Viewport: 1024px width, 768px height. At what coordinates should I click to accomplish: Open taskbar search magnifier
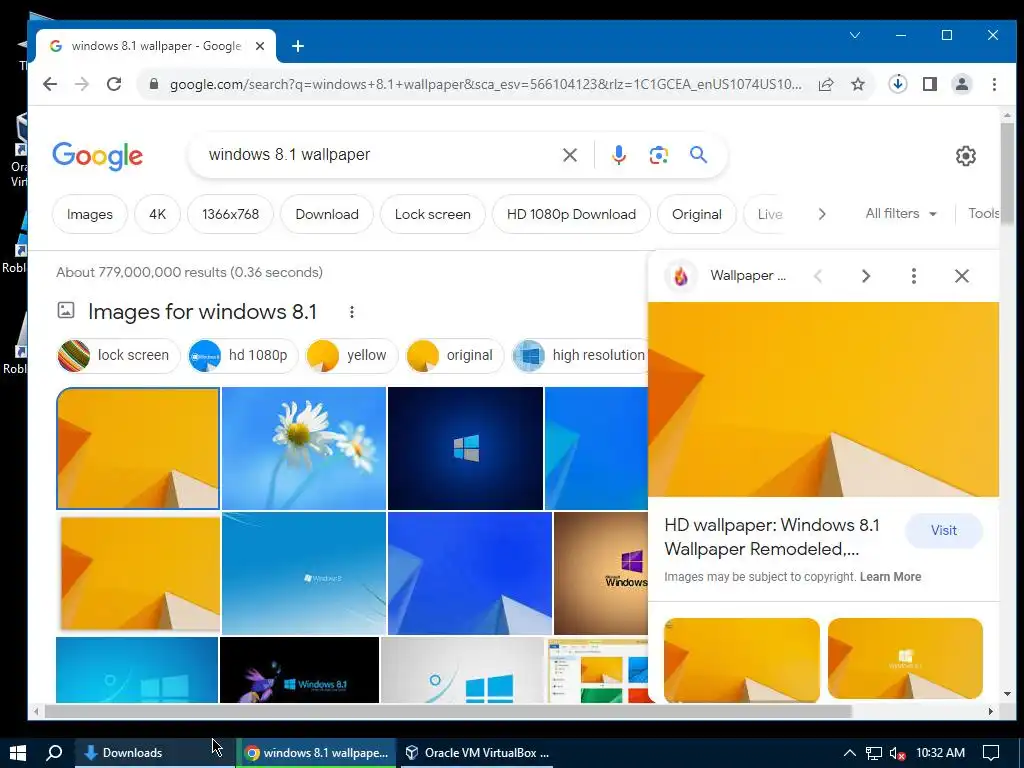coord(54,753)
